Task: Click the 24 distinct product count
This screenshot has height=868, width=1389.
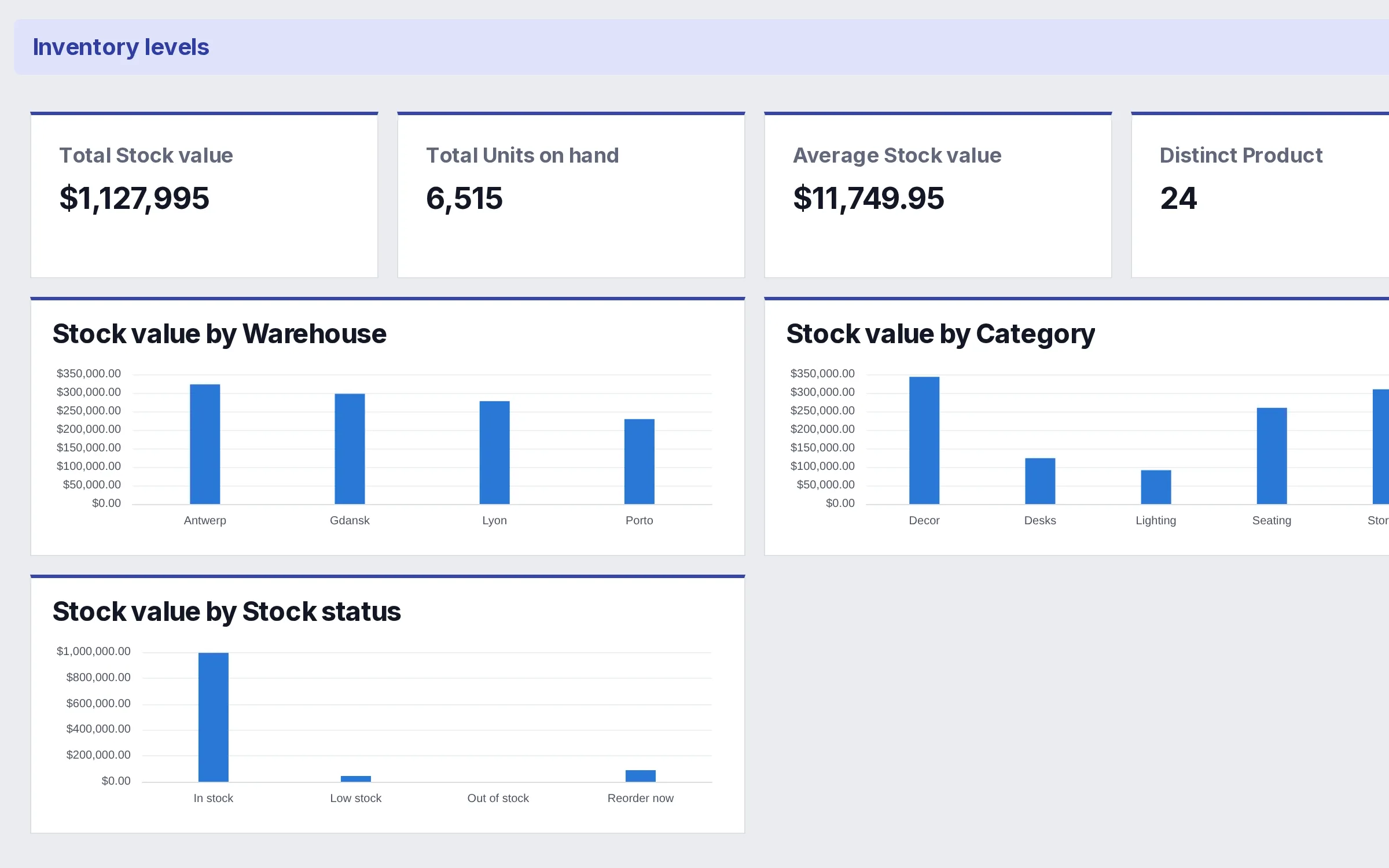Action: coord(1178,198)
